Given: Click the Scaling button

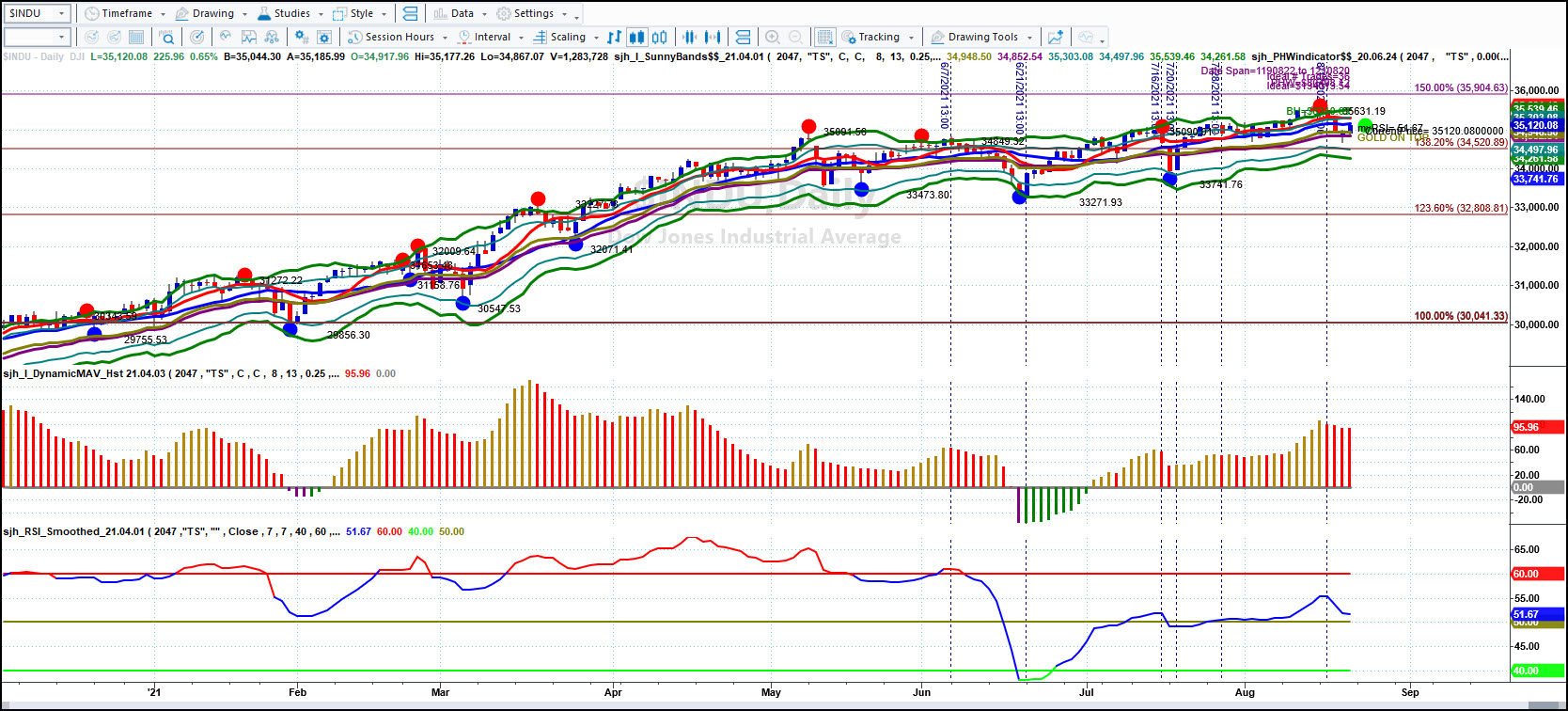Looking at the screenshot, I should coord(559,37).
